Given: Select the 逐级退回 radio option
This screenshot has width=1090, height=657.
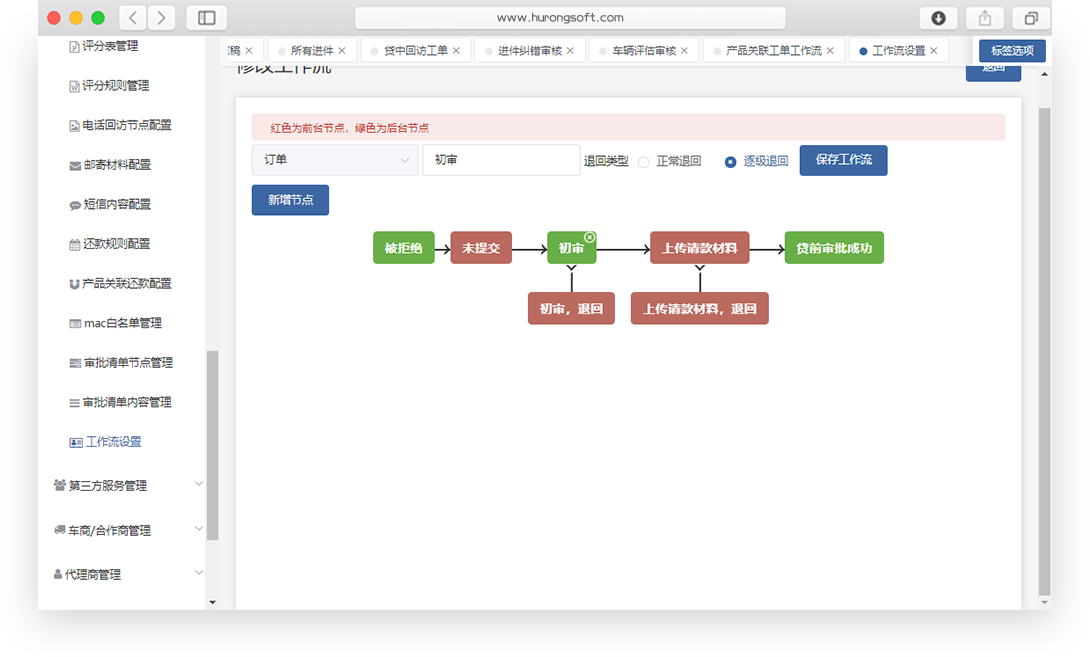Looking at the screenshot, I should 730,162.
